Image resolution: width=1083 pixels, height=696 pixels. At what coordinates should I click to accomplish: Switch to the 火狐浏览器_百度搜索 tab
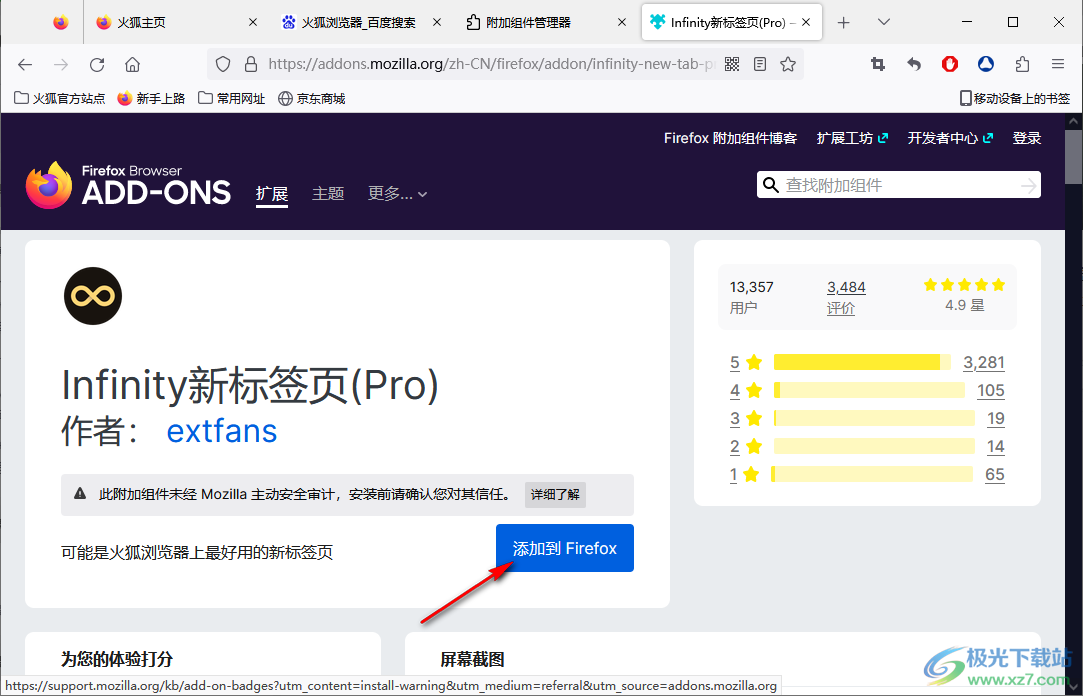[x=360, y=23]
